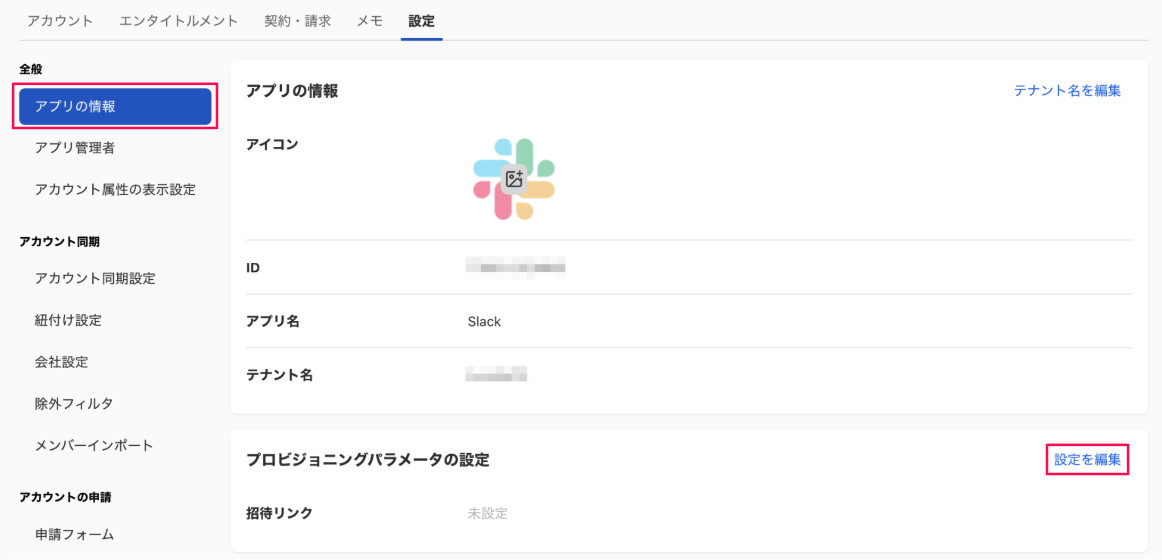Open アカウント属性の表示設定 in sidebar
The image size is (1162, 560).
pyautogui.click(x=115, y=189)
